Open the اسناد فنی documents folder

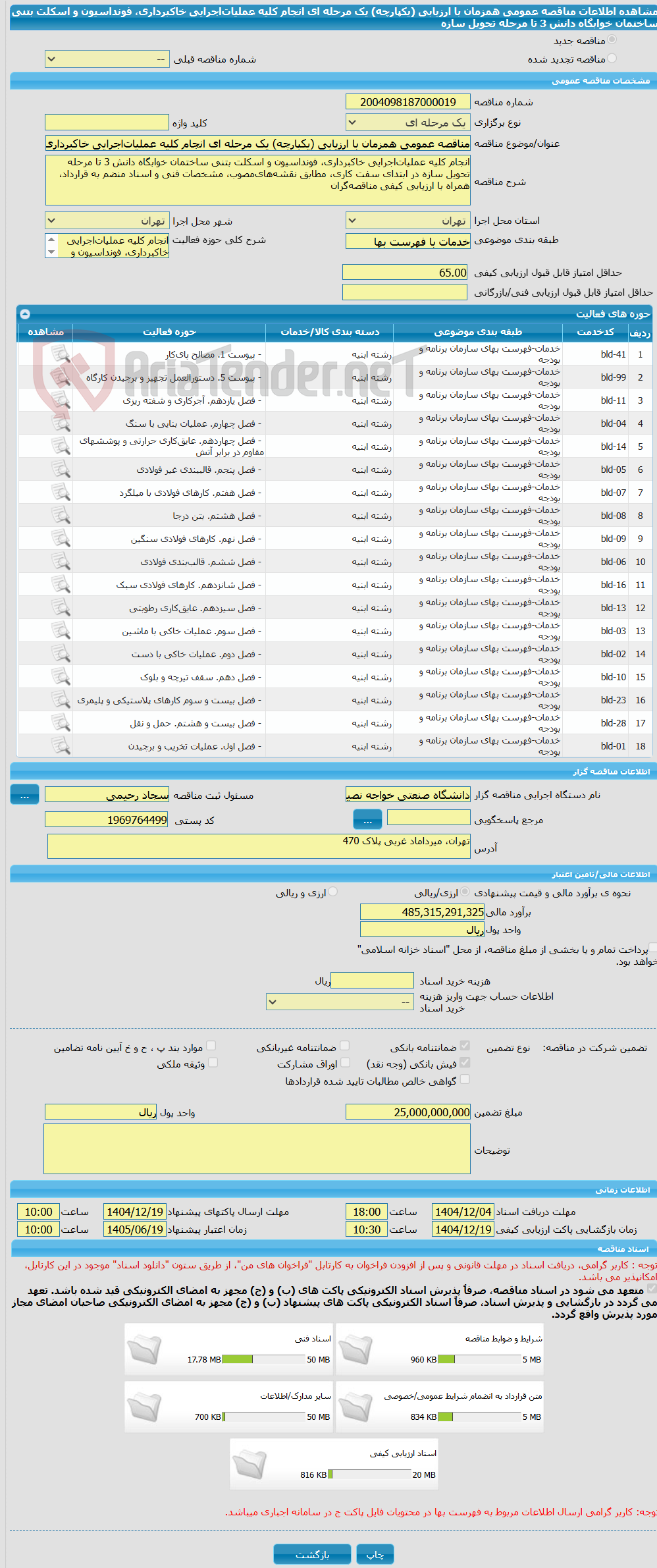click(144, 1349)
